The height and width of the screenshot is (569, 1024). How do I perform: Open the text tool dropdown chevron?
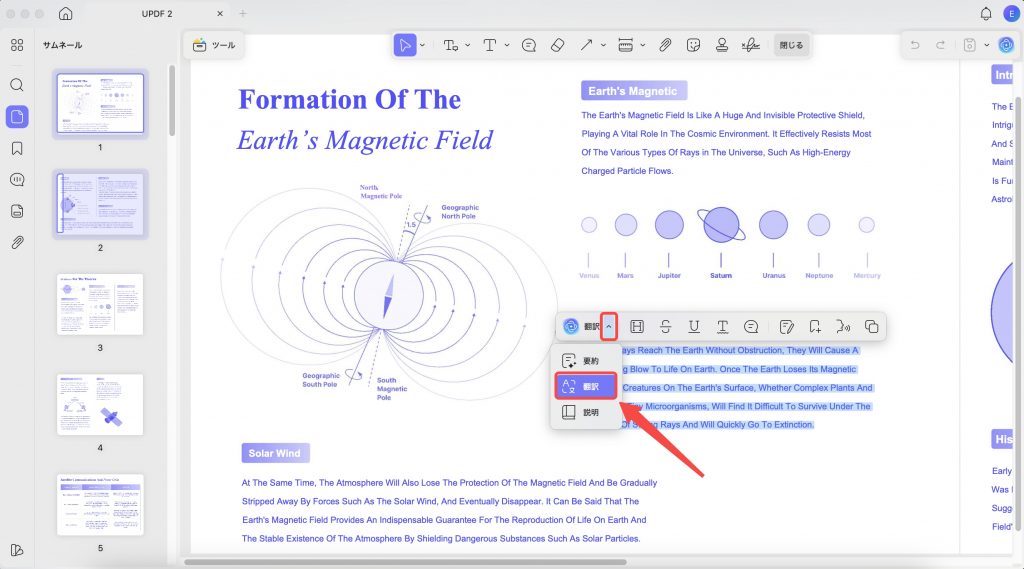point(507,45)
